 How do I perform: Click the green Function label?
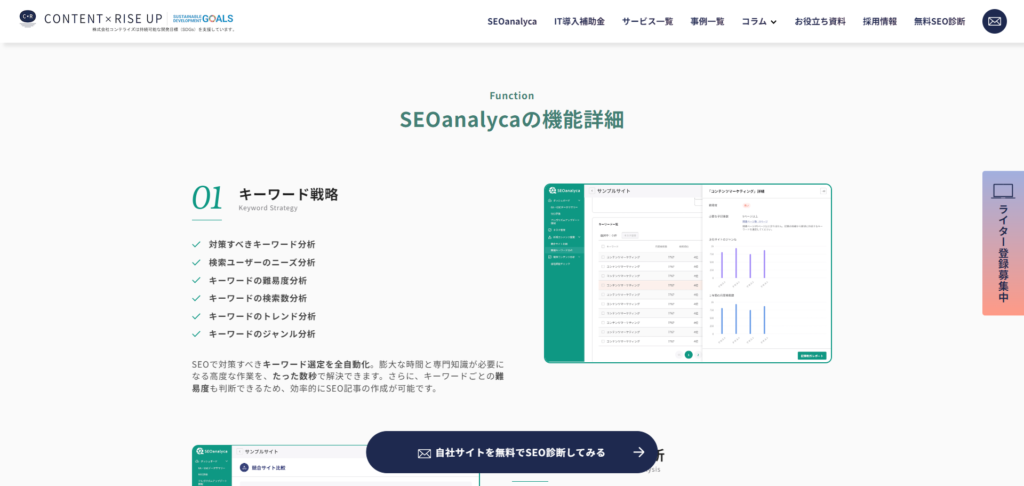click(512, 95)
